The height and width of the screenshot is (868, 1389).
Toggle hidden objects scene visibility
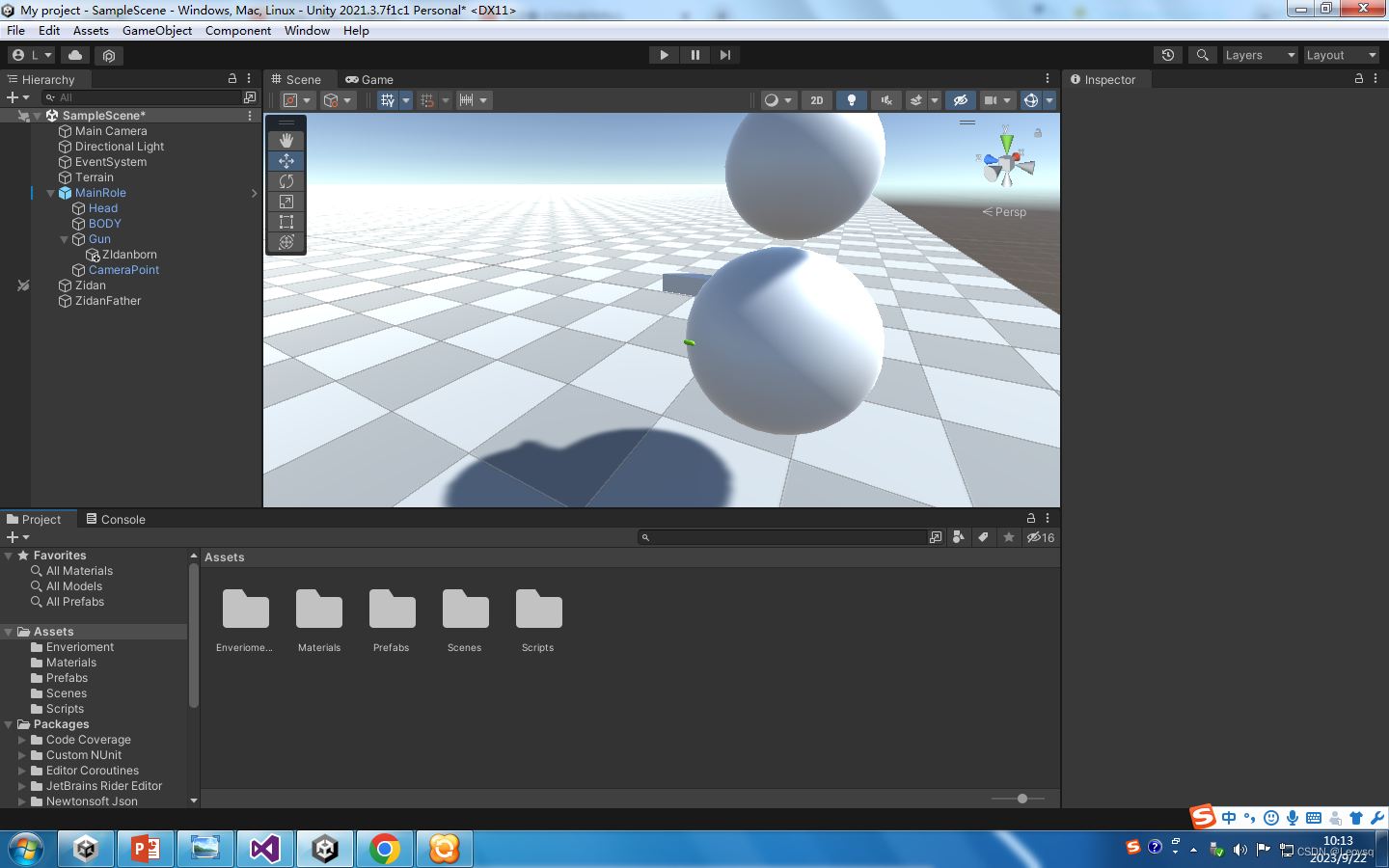coord(960,100)
